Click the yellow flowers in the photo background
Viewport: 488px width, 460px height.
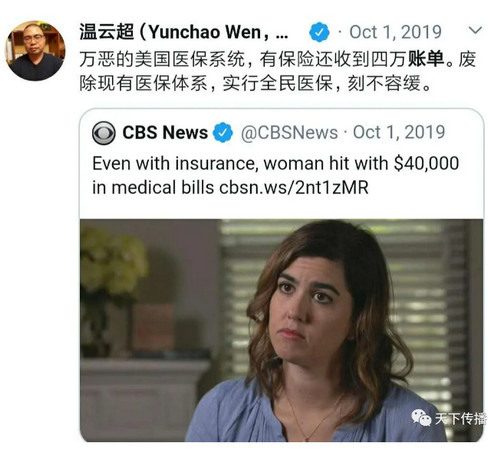point(113,263)
